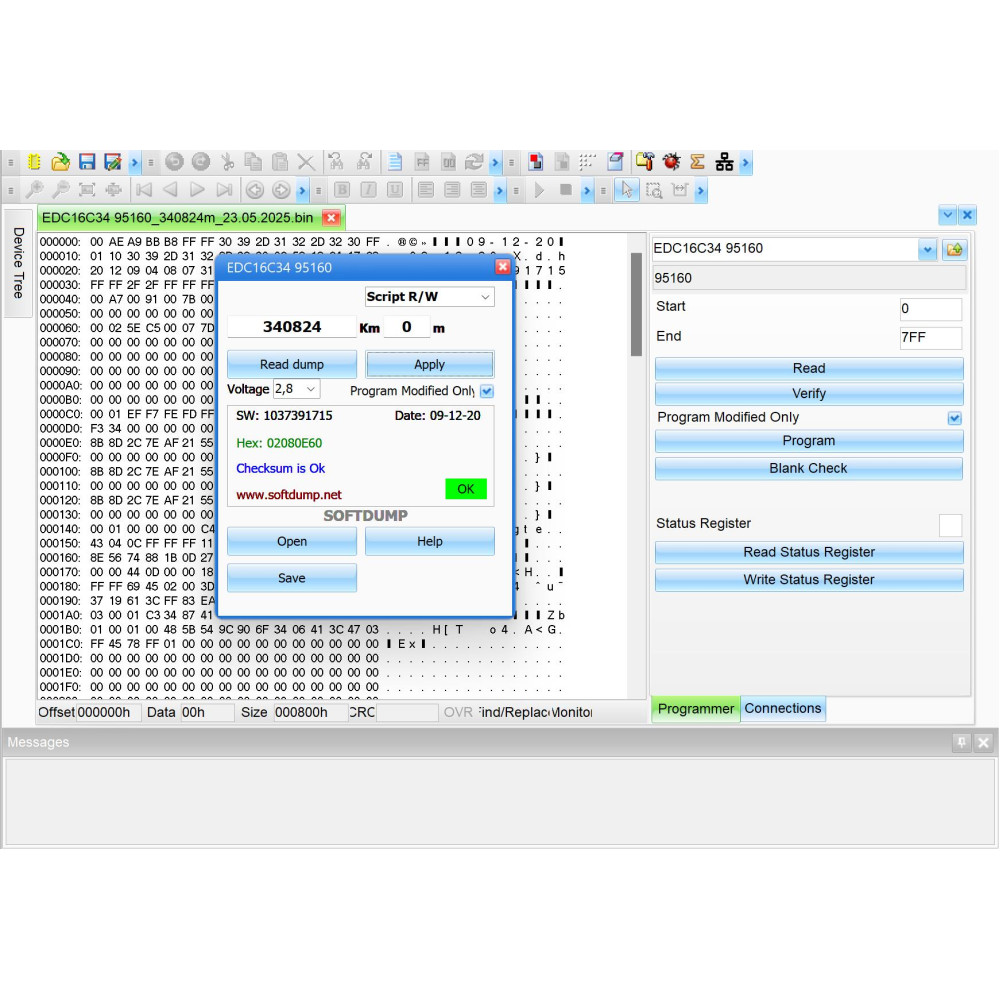This screenshot has height=1000, width=1000.
Task: Click the zoom in magnifier icon
Action: click(34, 189)
